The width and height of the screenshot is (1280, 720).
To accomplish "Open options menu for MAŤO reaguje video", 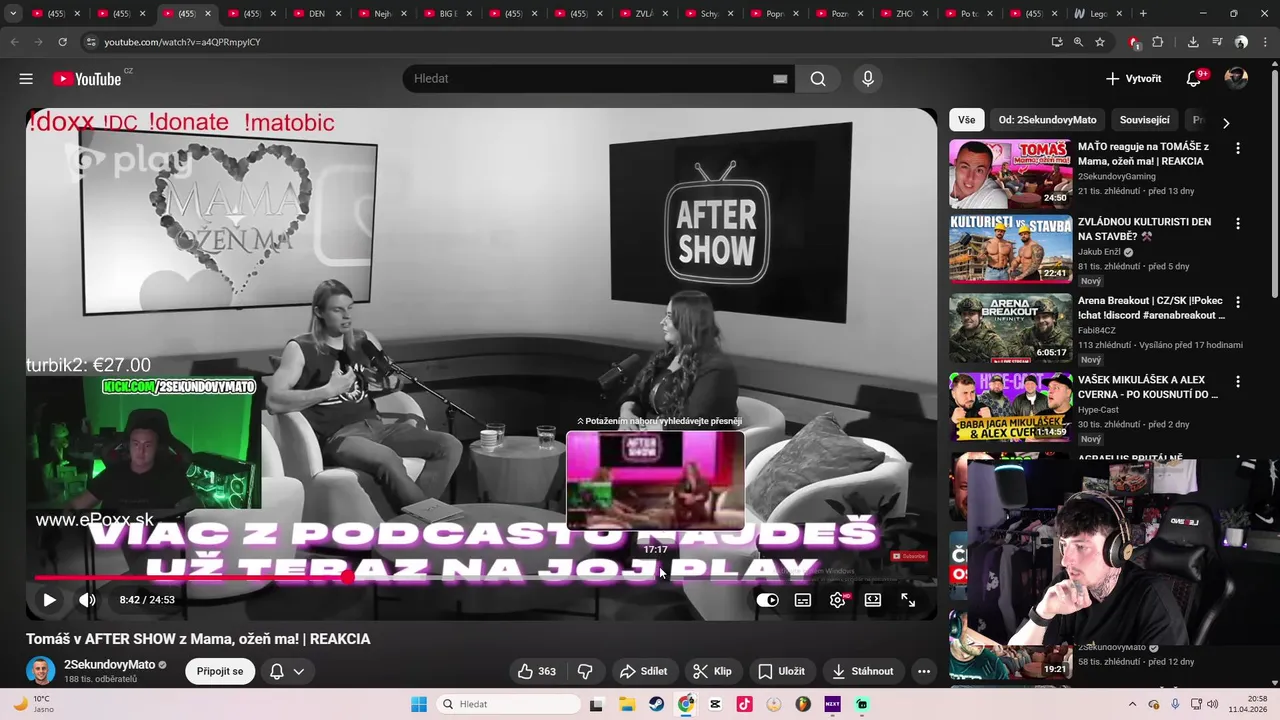I will pos(1238,148).
